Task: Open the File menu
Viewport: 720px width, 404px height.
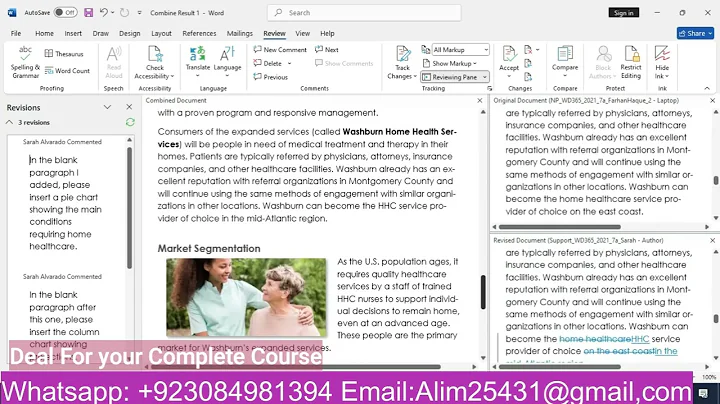Action: pyautogui.click(x=16, y=34)
